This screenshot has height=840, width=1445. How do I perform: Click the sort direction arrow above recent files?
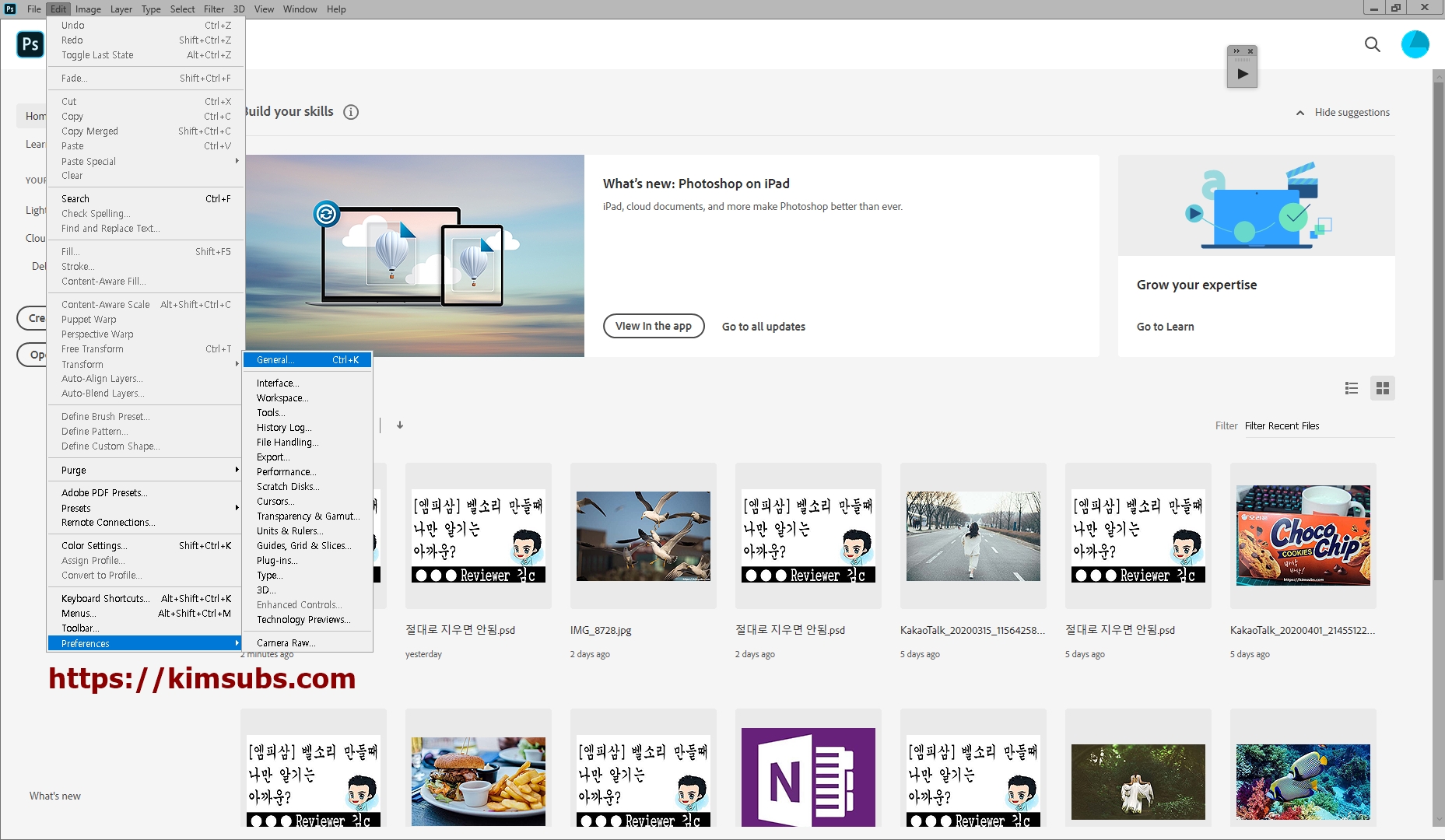(x=400, y=425)
